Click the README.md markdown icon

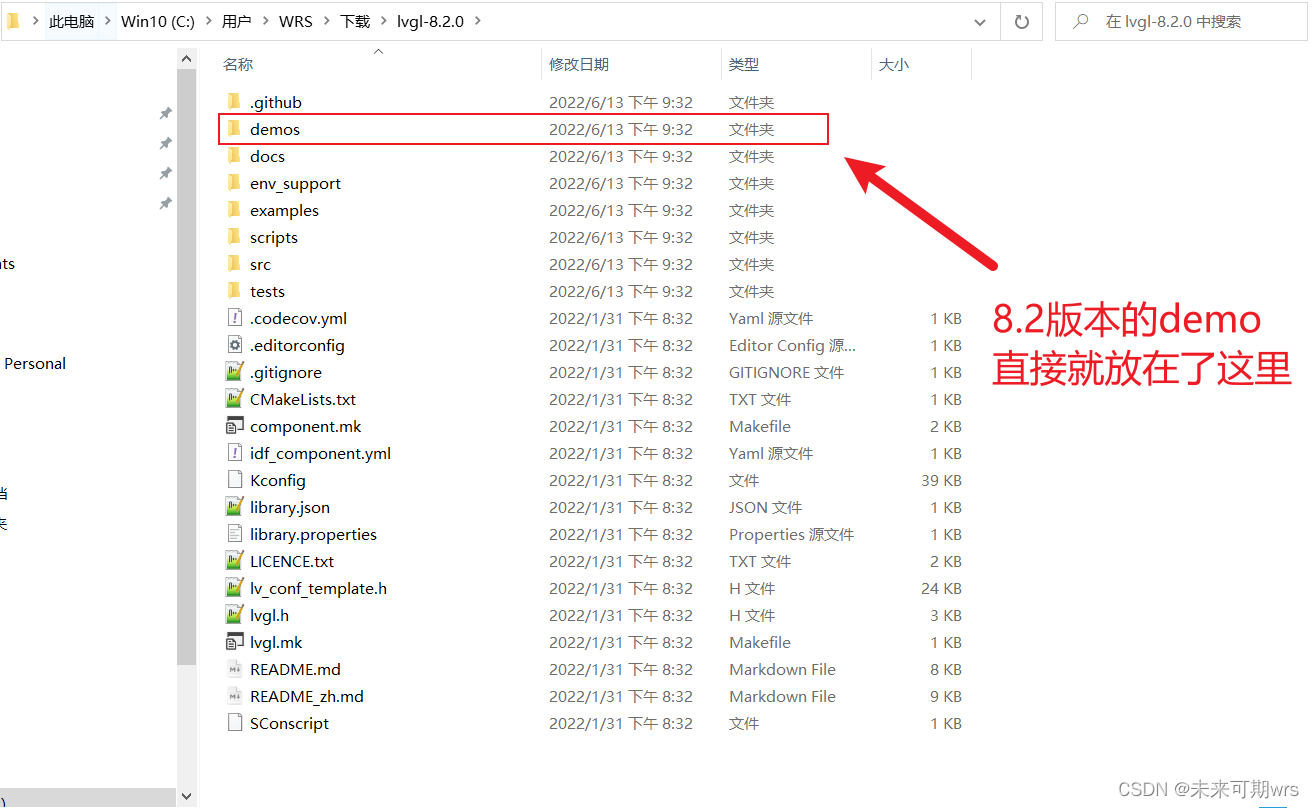point(234,669)
